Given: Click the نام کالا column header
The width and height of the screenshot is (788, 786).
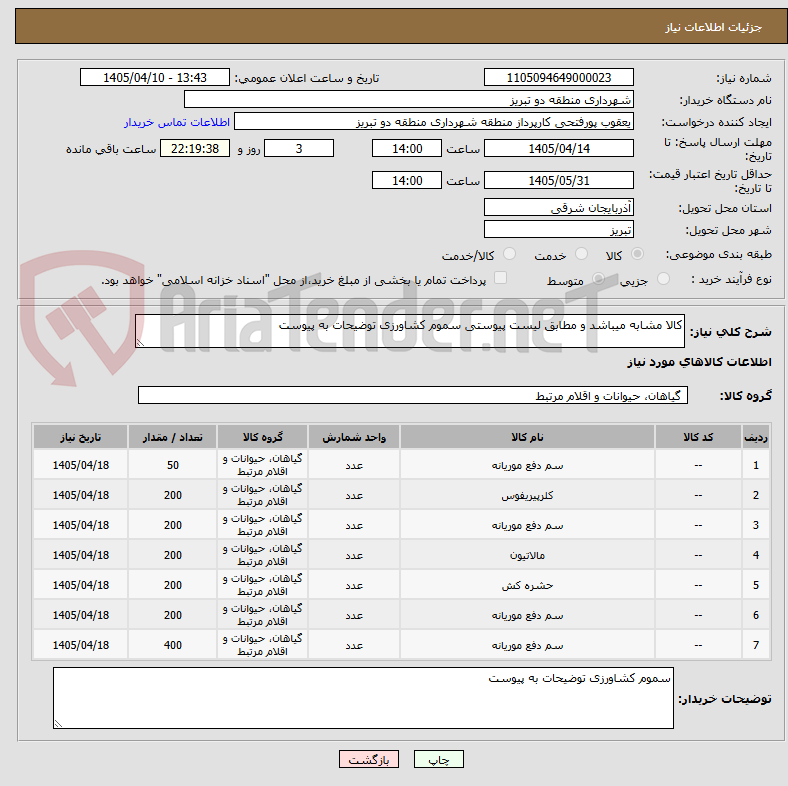Looking at the screenshot, I should coord(527,437).
